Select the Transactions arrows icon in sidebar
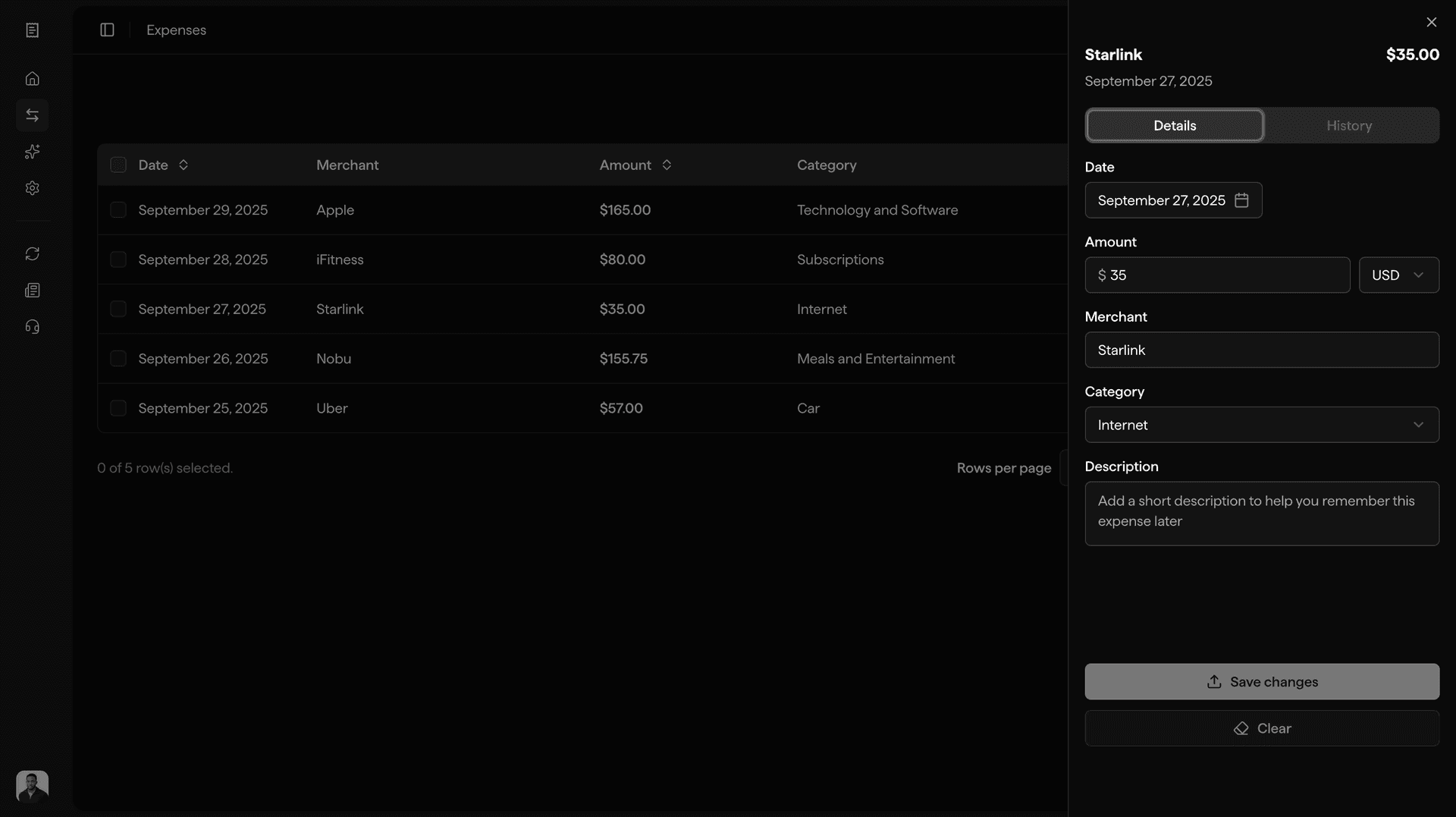The height and width of the screenshot is (817, 1456). tap(33, 115)
